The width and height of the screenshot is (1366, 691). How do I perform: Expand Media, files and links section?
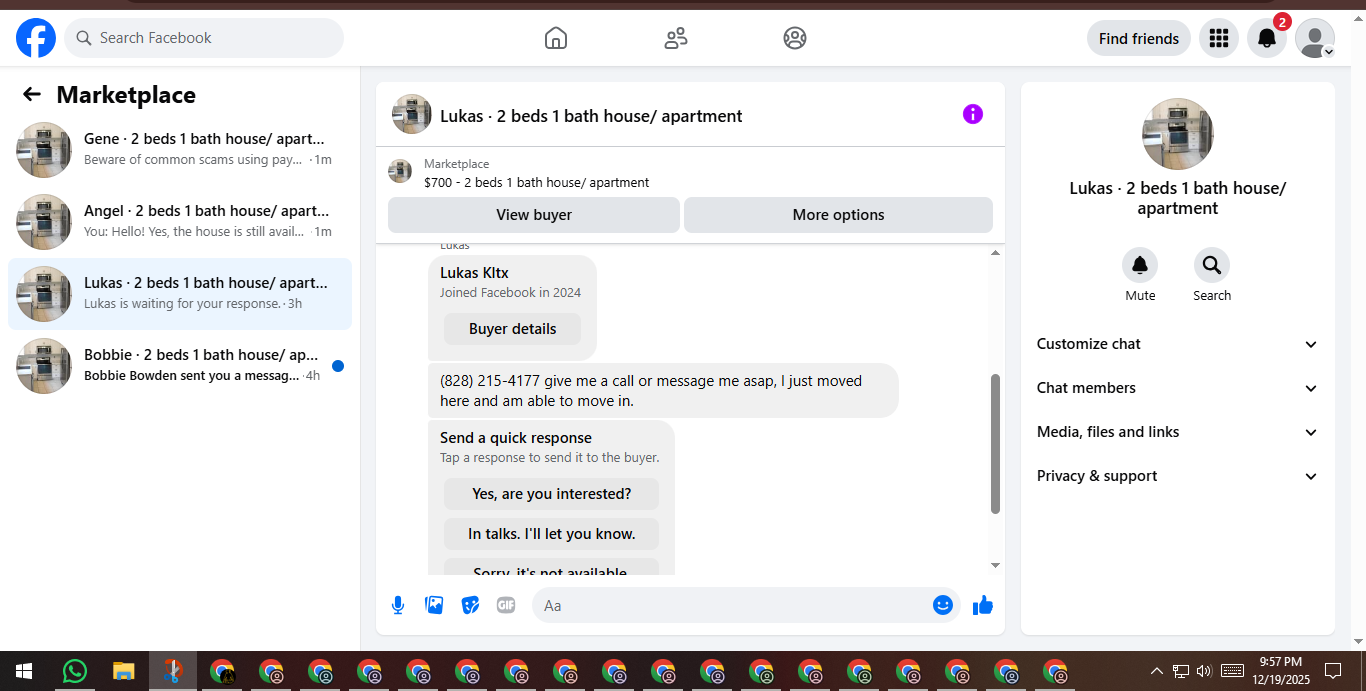pyautogui.click(x=1178, y=432)
